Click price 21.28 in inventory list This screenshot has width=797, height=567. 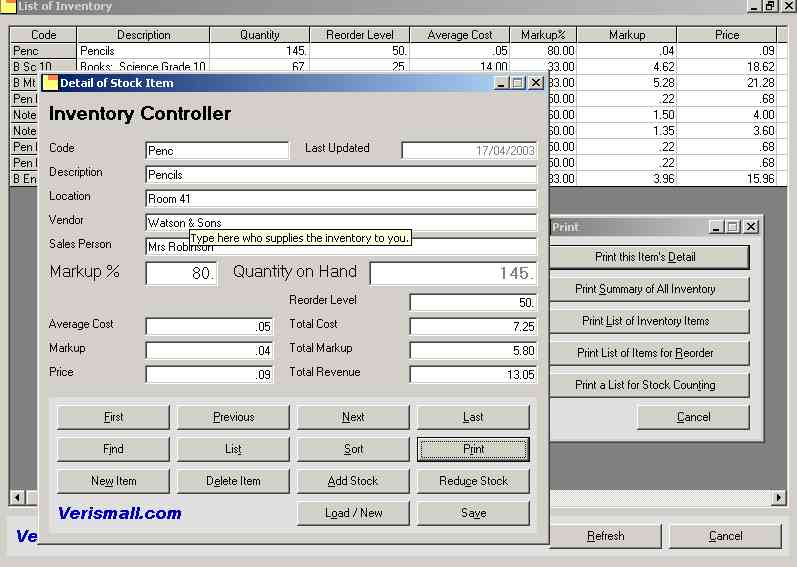click(x=727, y=82)
